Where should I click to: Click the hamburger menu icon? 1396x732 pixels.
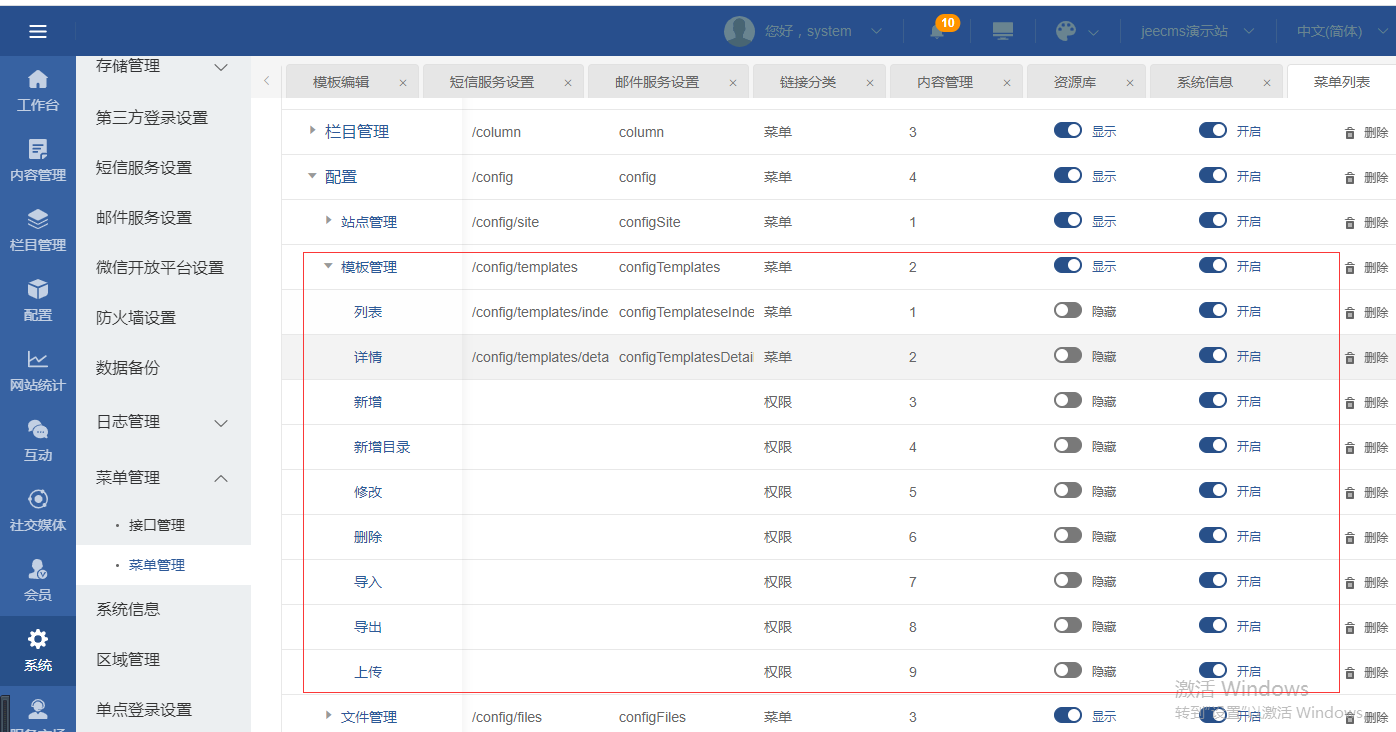(38, 31)
